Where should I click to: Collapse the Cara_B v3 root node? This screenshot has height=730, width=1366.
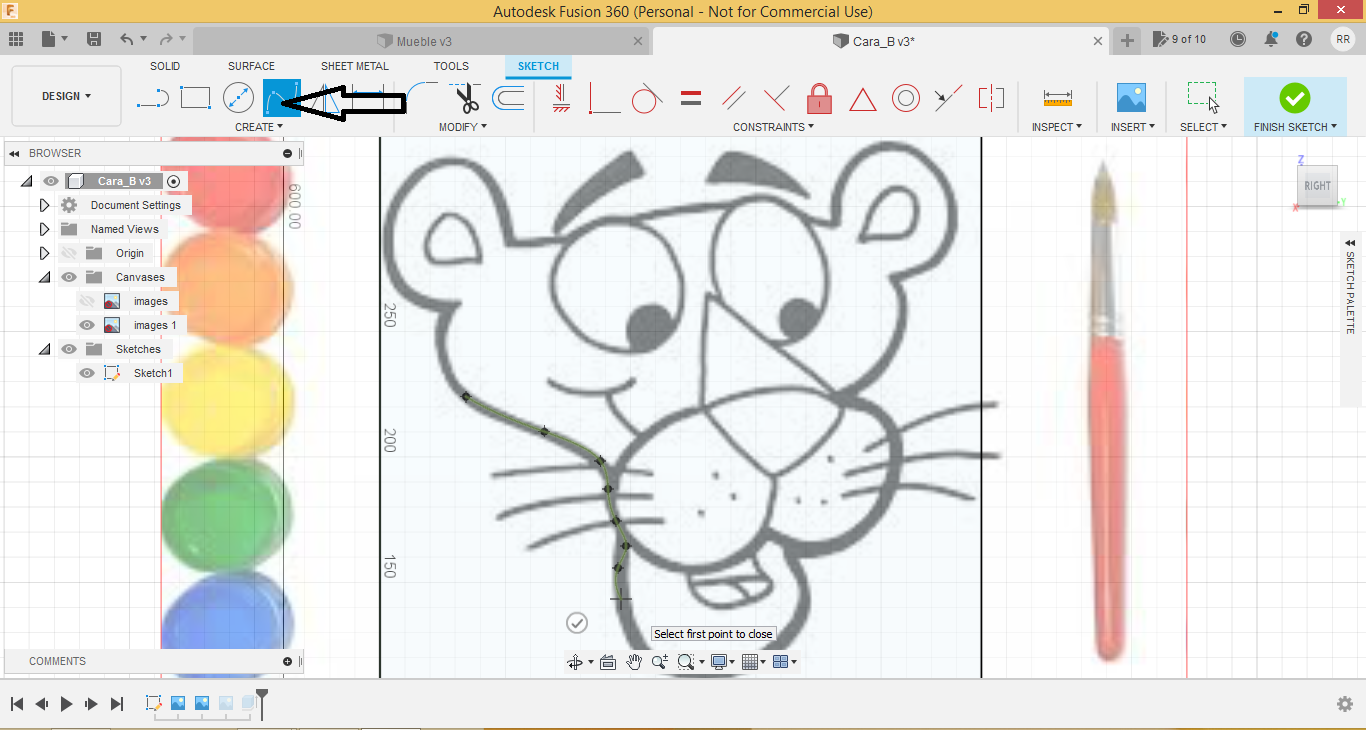[x=25, y=181]
